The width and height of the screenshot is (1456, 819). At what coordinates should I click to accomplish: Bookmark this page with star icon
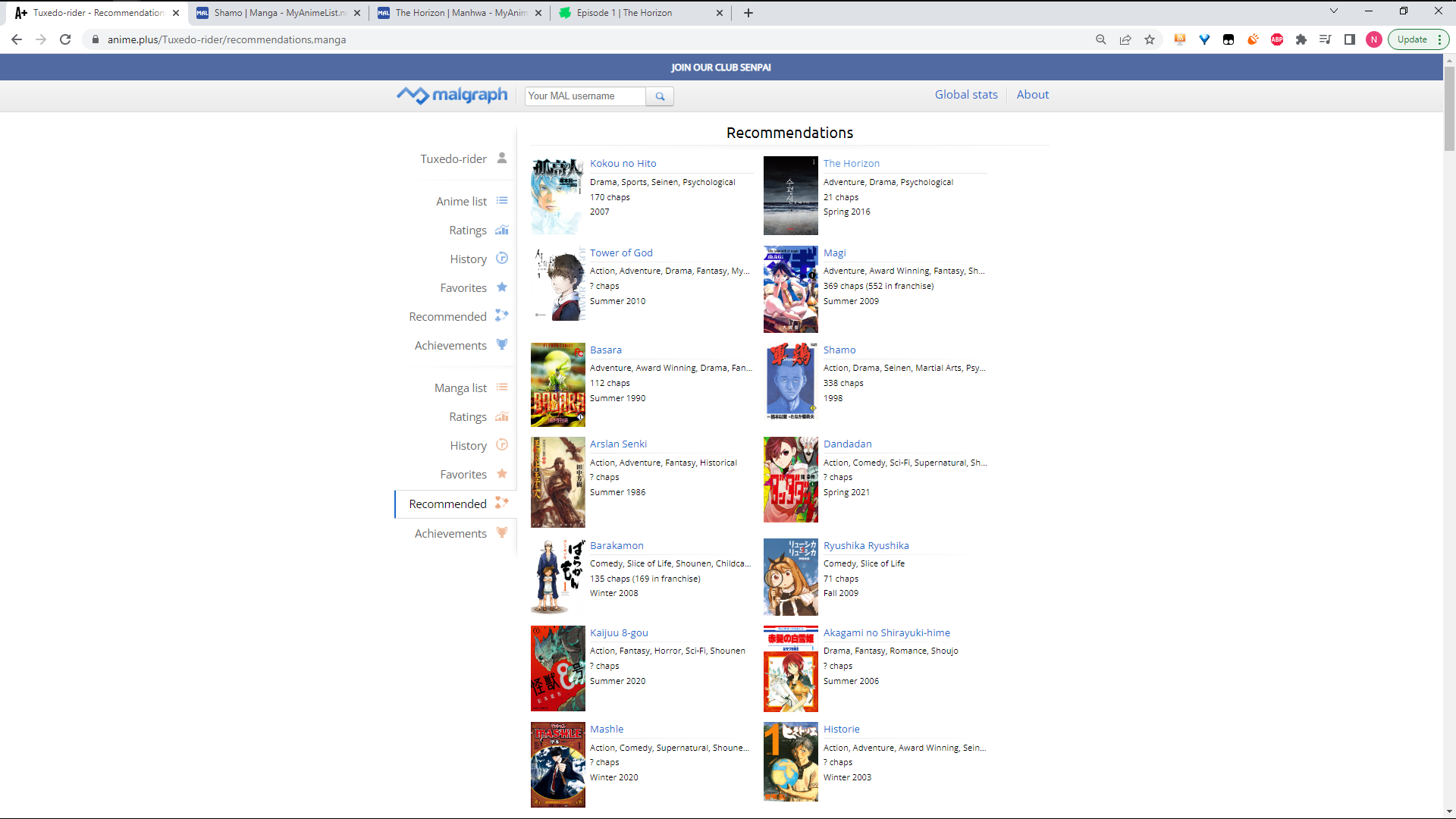(x=1150, y=39)
